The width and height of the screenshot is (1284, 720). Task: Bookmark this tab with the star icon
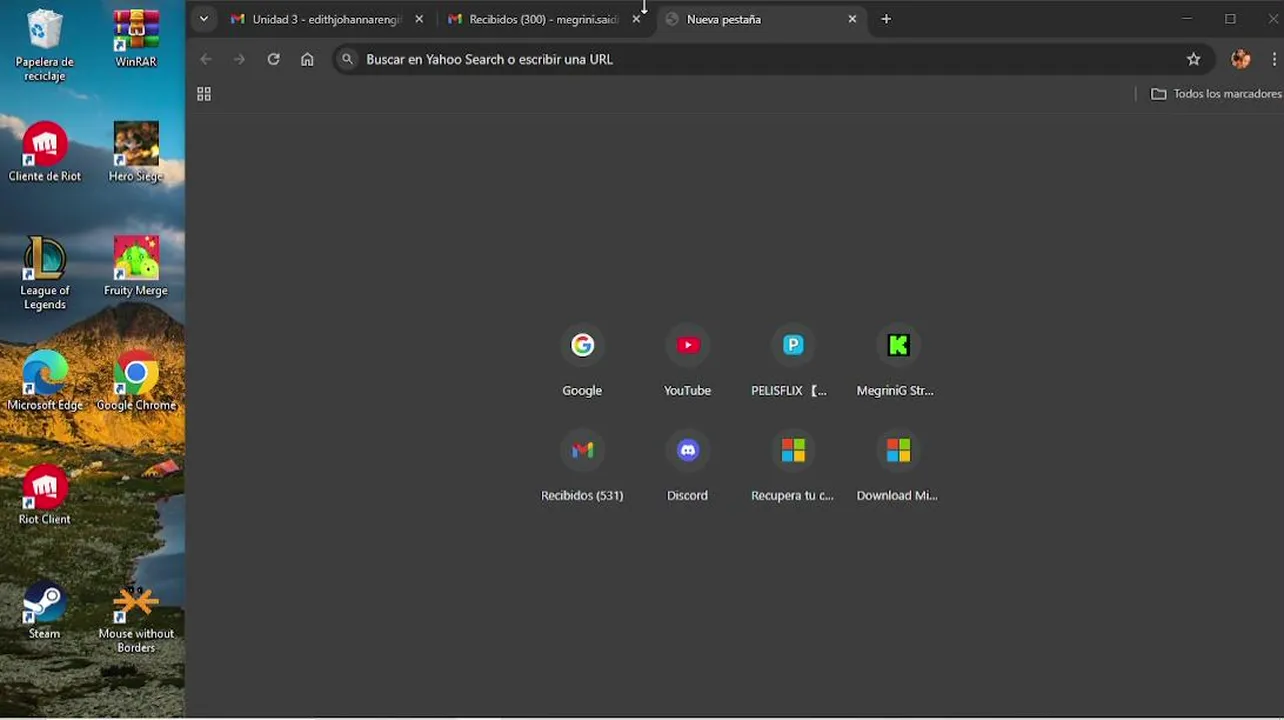pyautogui.click(x=1193, y=59)
